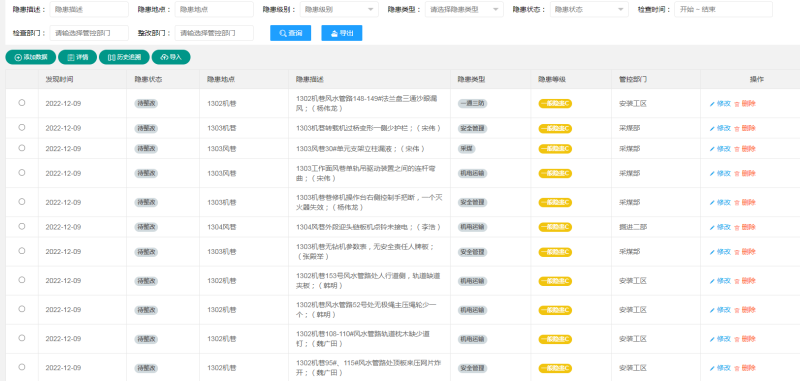Screen dimensions: 800x381
Task: Click the 一般隐患C tag in the 转载机过桥 row
Action: pos(555,128)
